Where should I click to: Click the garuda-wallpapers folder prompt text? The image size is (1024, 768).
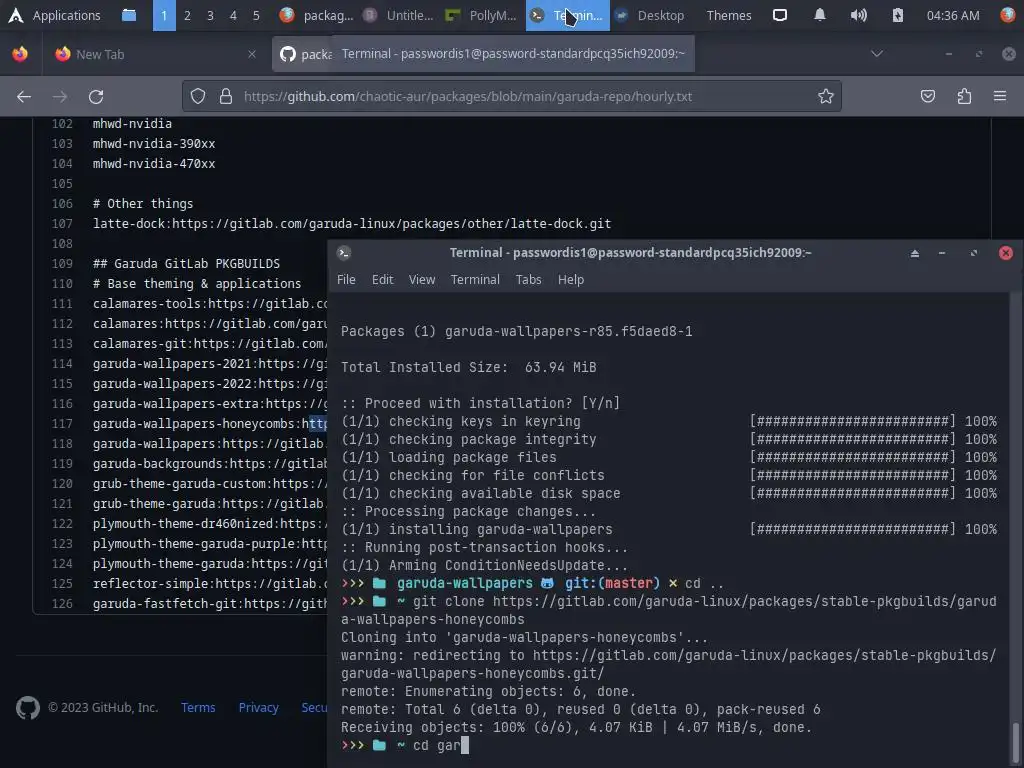point(465,583)
